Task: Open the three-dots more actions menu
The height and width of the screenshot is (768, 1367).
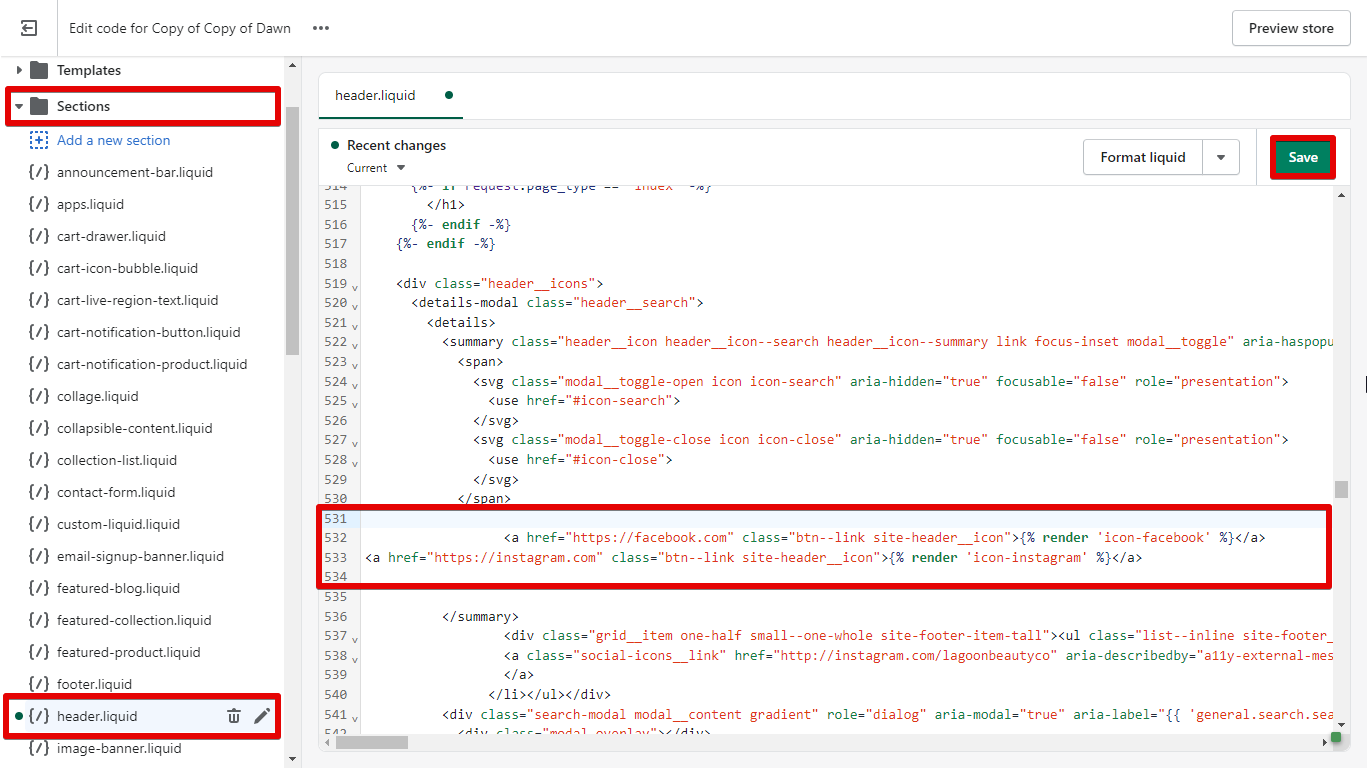Action: [320, 28]
